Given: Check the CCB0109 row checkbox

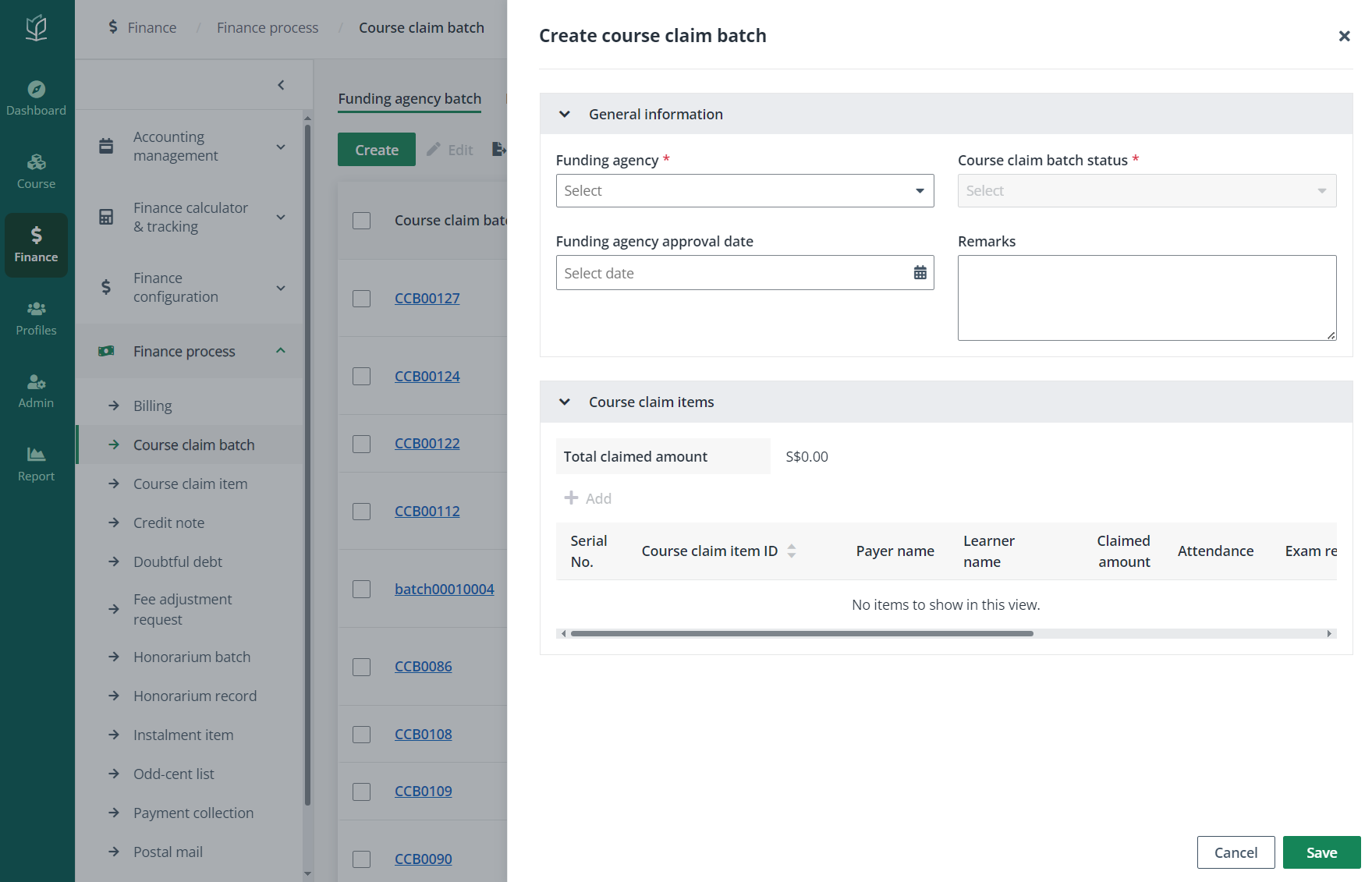Looking at the screenshot, I should [362, 792].
